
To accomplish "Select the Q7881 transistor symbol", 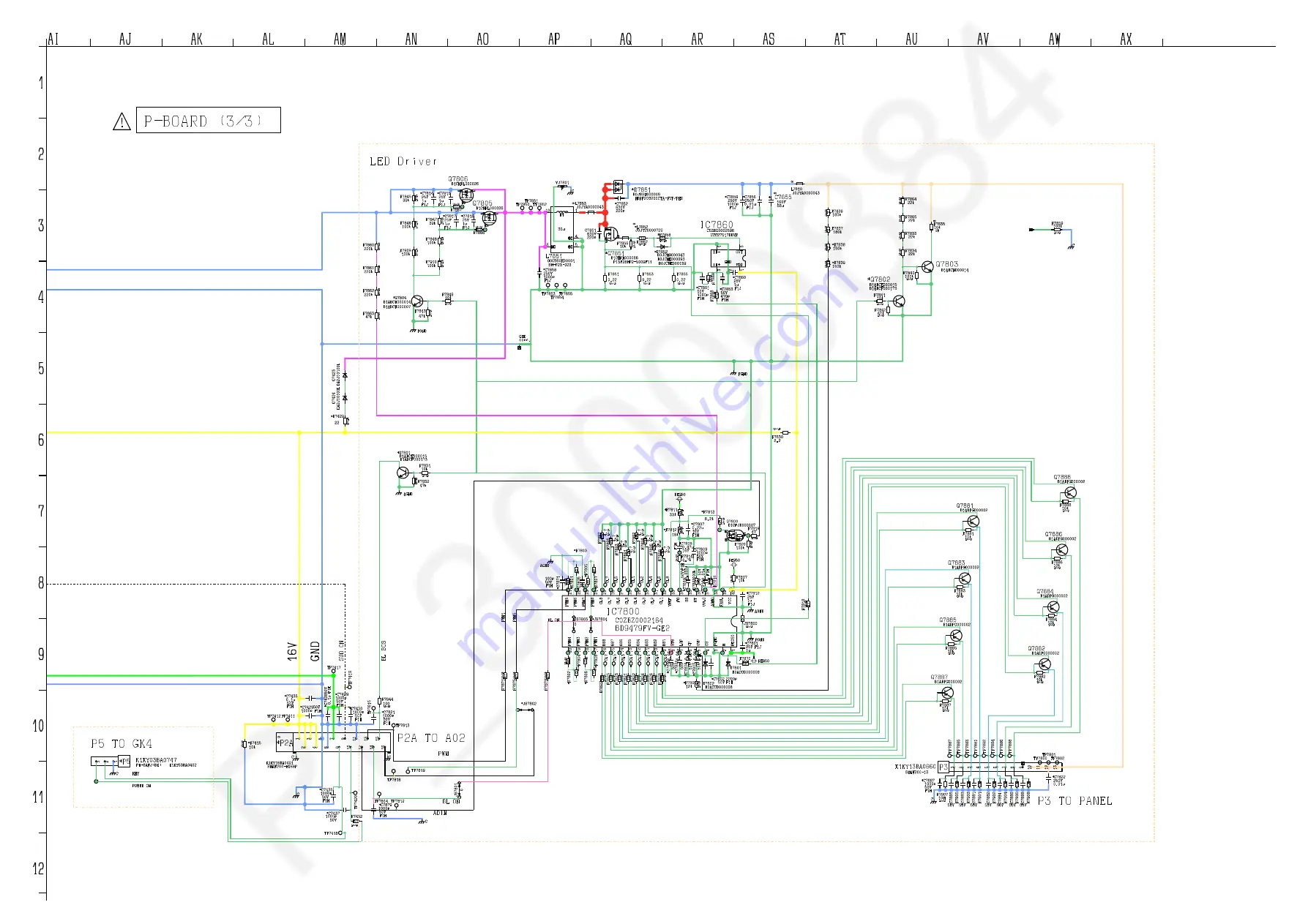I will 973,521.
